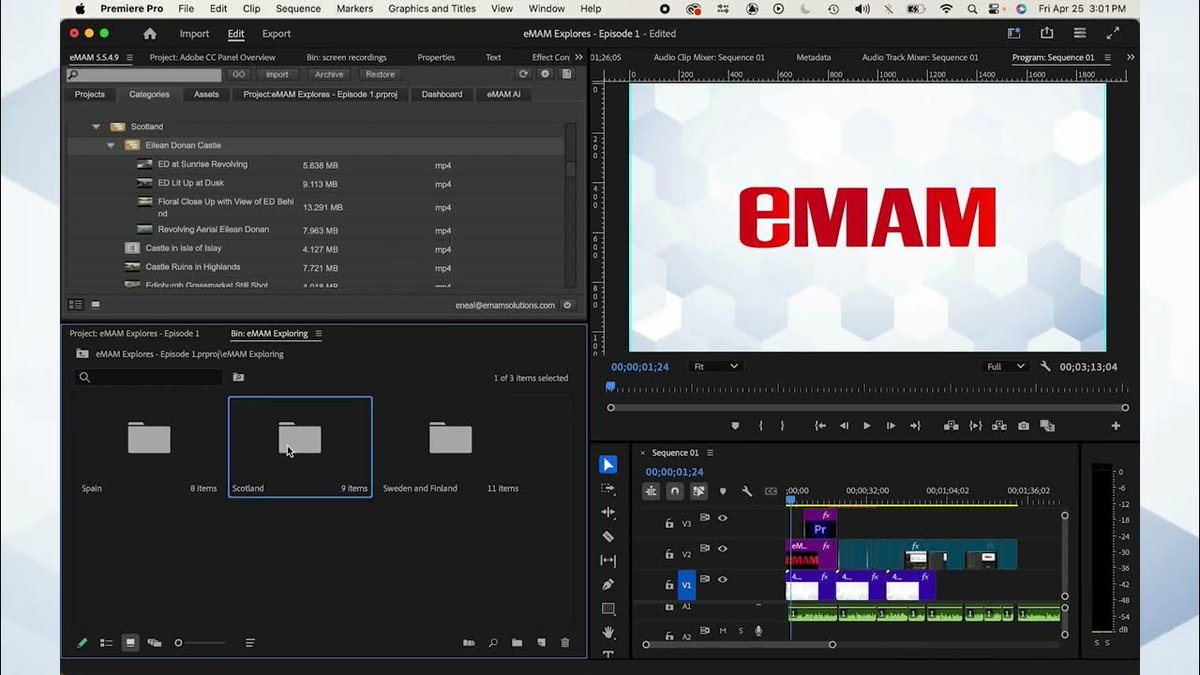The height and width of the screenshot is (675, 1200).
Task: Open the Markers menu
Action: [x=354, y=9]
